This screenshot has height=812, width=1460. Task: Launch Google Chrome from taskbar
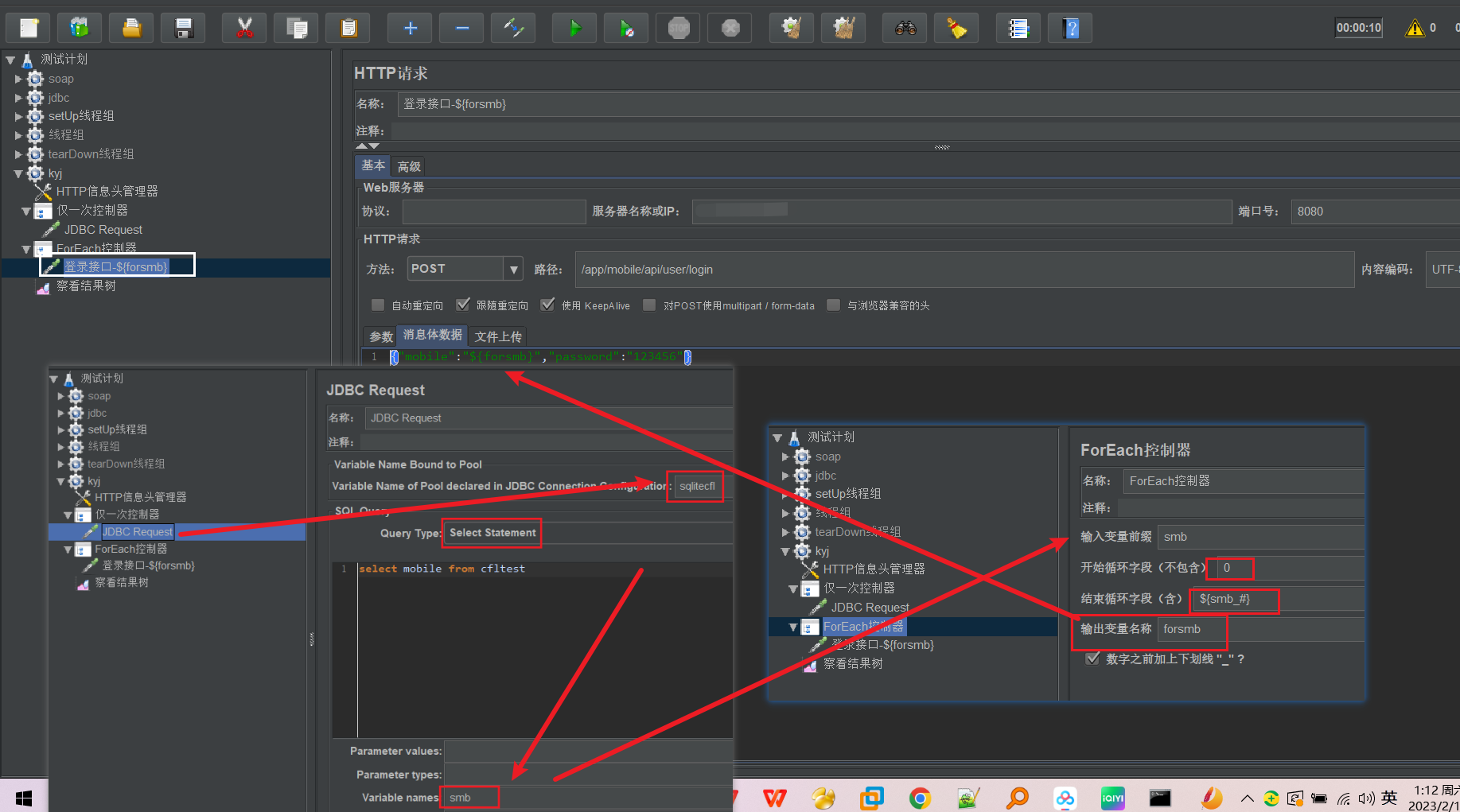920,798
